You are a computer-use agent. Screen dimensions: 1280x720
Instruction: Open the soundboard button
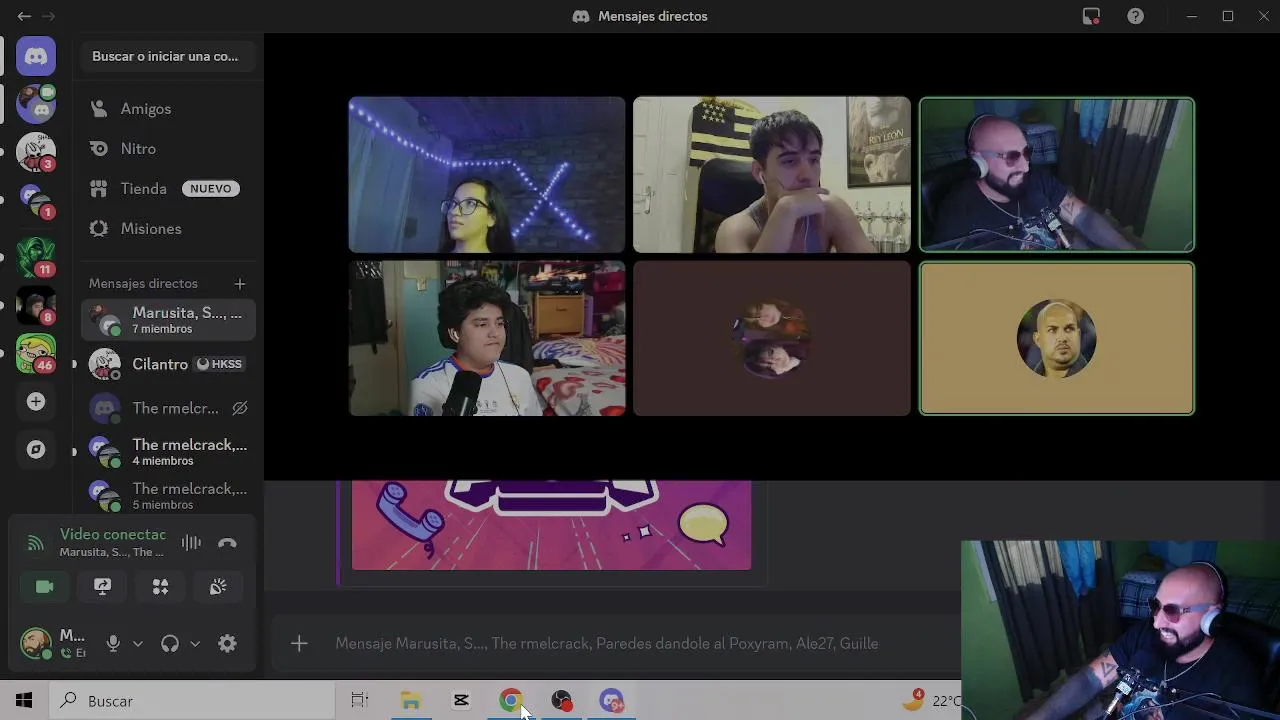tap(218, 587)
